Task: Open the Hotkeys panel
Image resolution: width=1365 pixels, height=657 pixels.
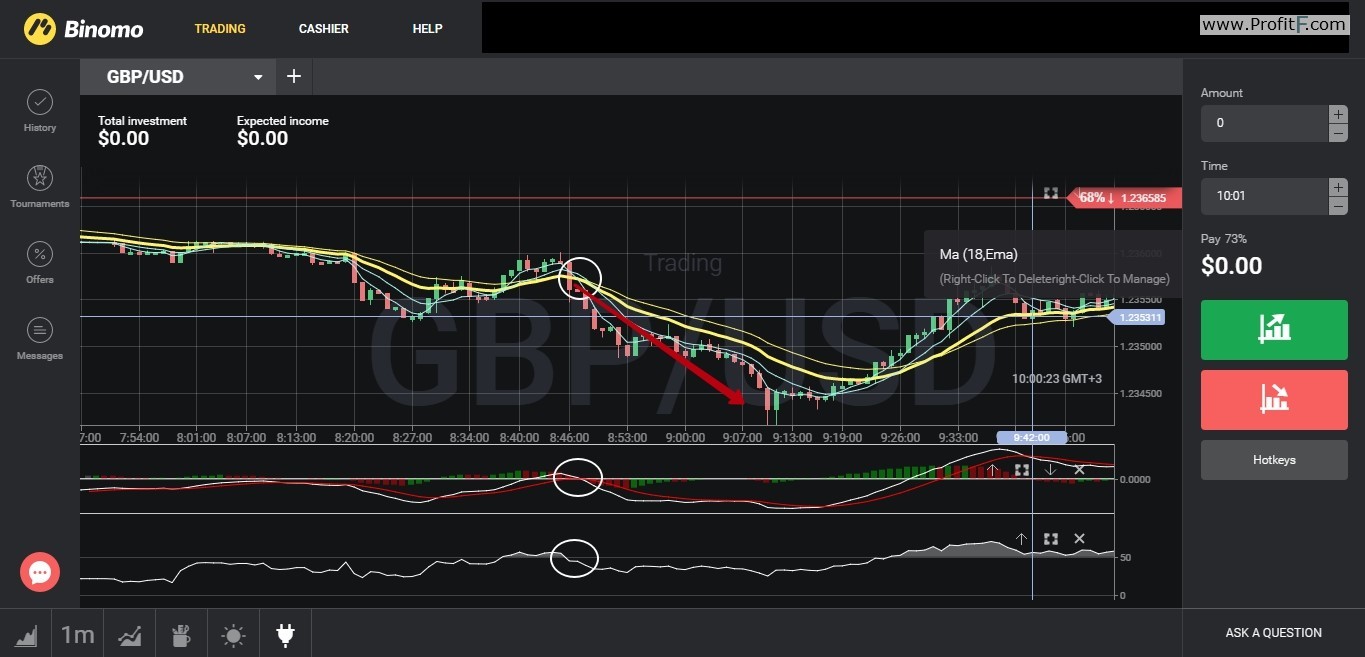Action: 1274,460
